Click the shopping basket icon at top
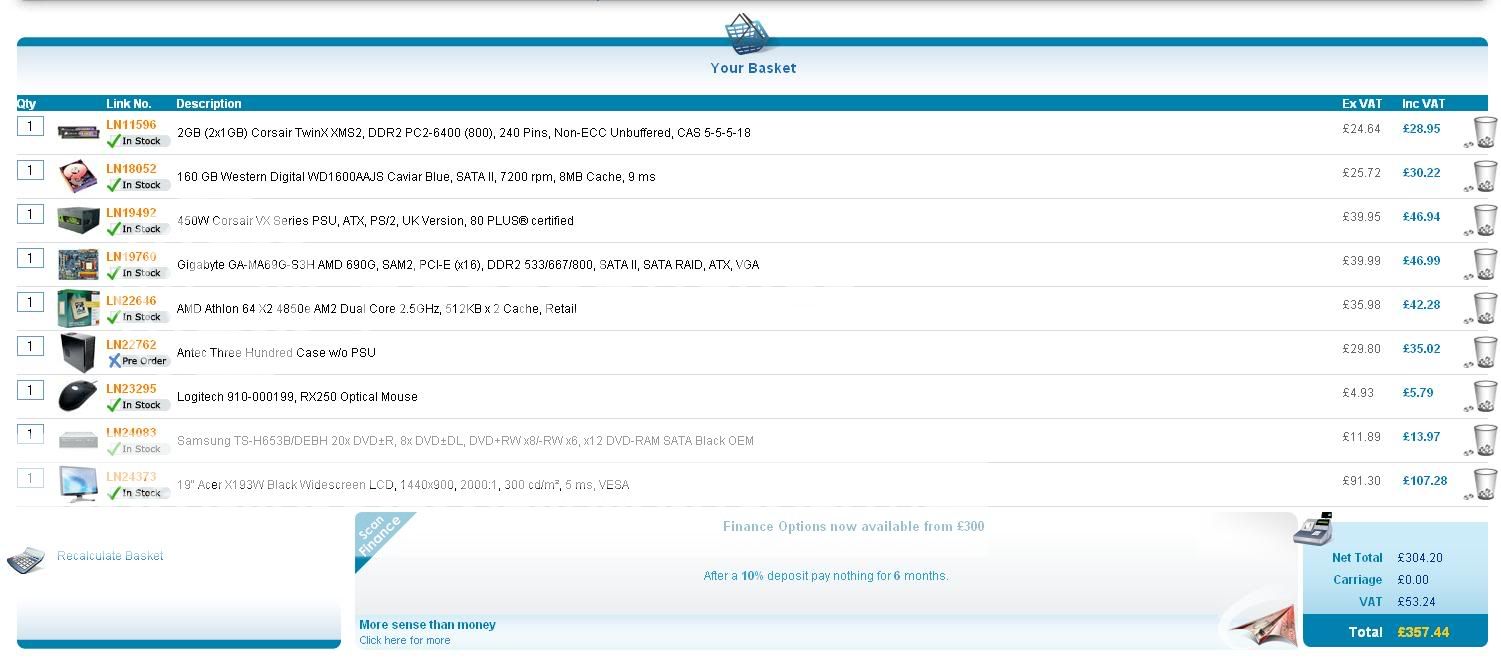 pos(752,35)
